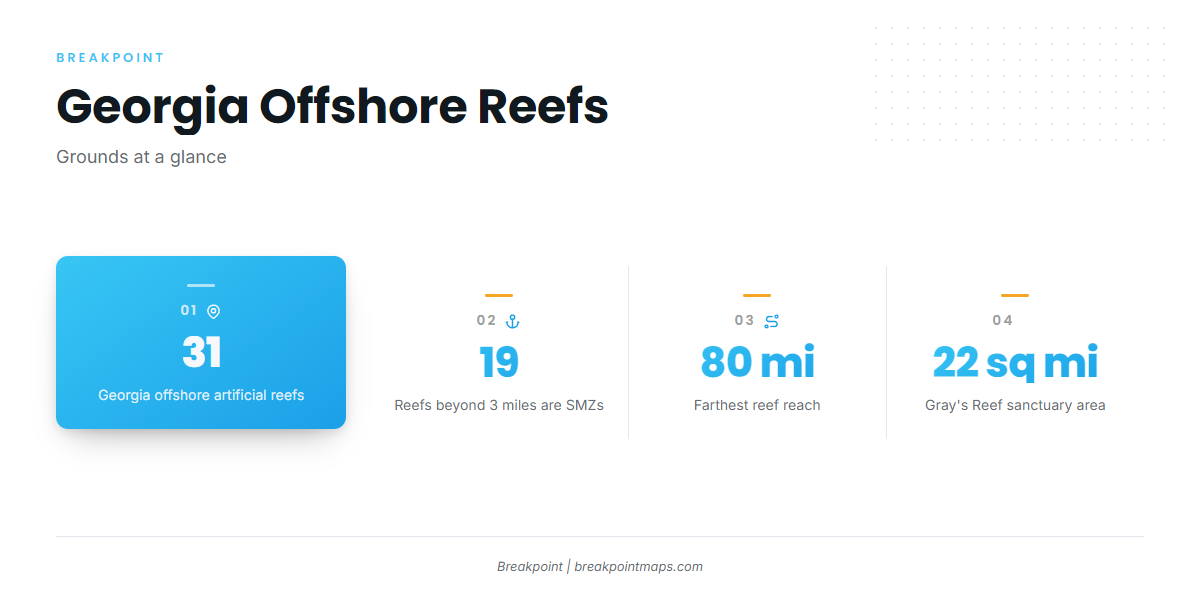
Task: Click "Georgia offshore artificial reefs" caption
Action: coord(201,395)
